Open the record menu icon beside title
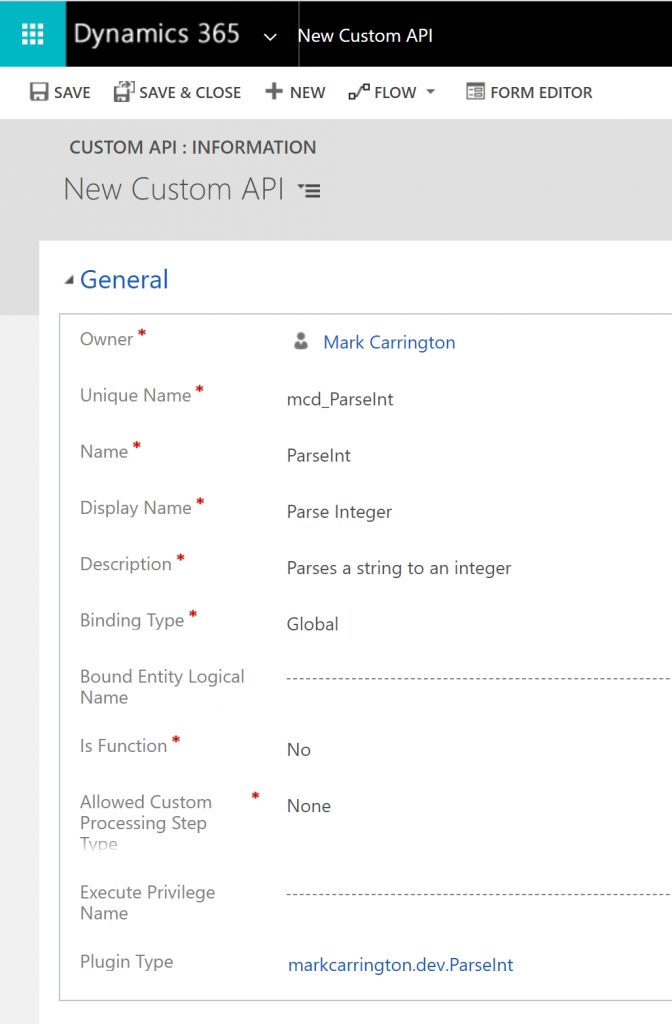This screenshot has height=1024, width=672. tap(311, 190)
